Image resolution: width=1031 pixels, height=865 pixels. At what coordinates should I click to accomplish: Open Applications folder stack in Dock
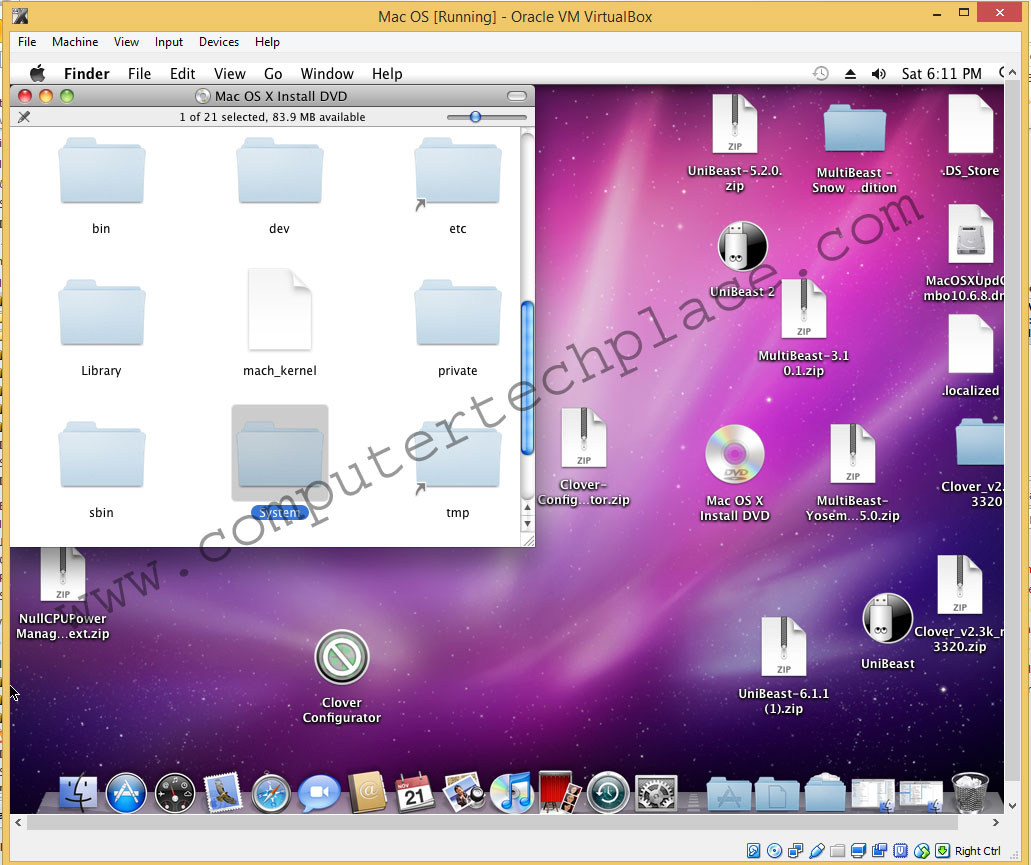tap(729, 794)
